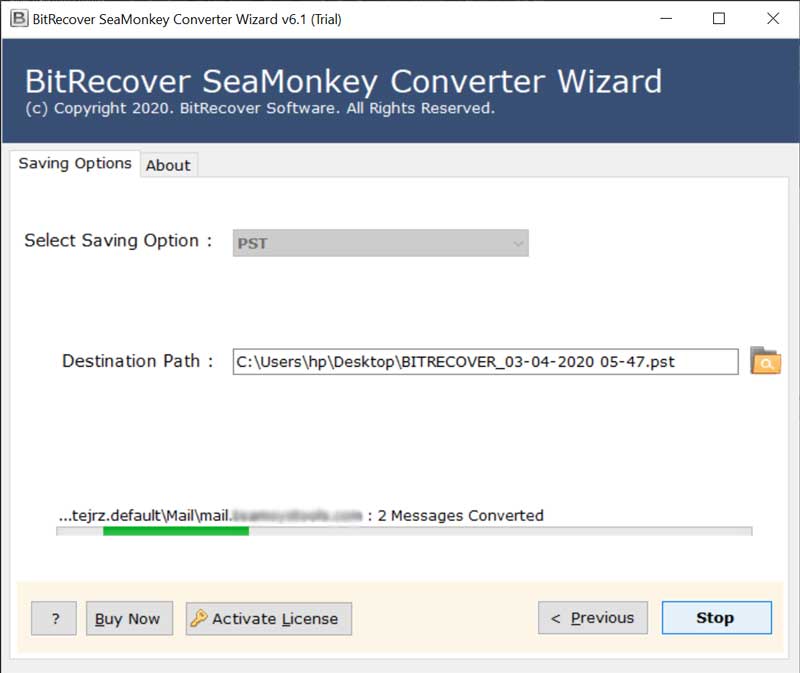This screenshot has height=673, width=800.
Task: Click the BitRecover app icon in title bar
Action: coord(19,19)
